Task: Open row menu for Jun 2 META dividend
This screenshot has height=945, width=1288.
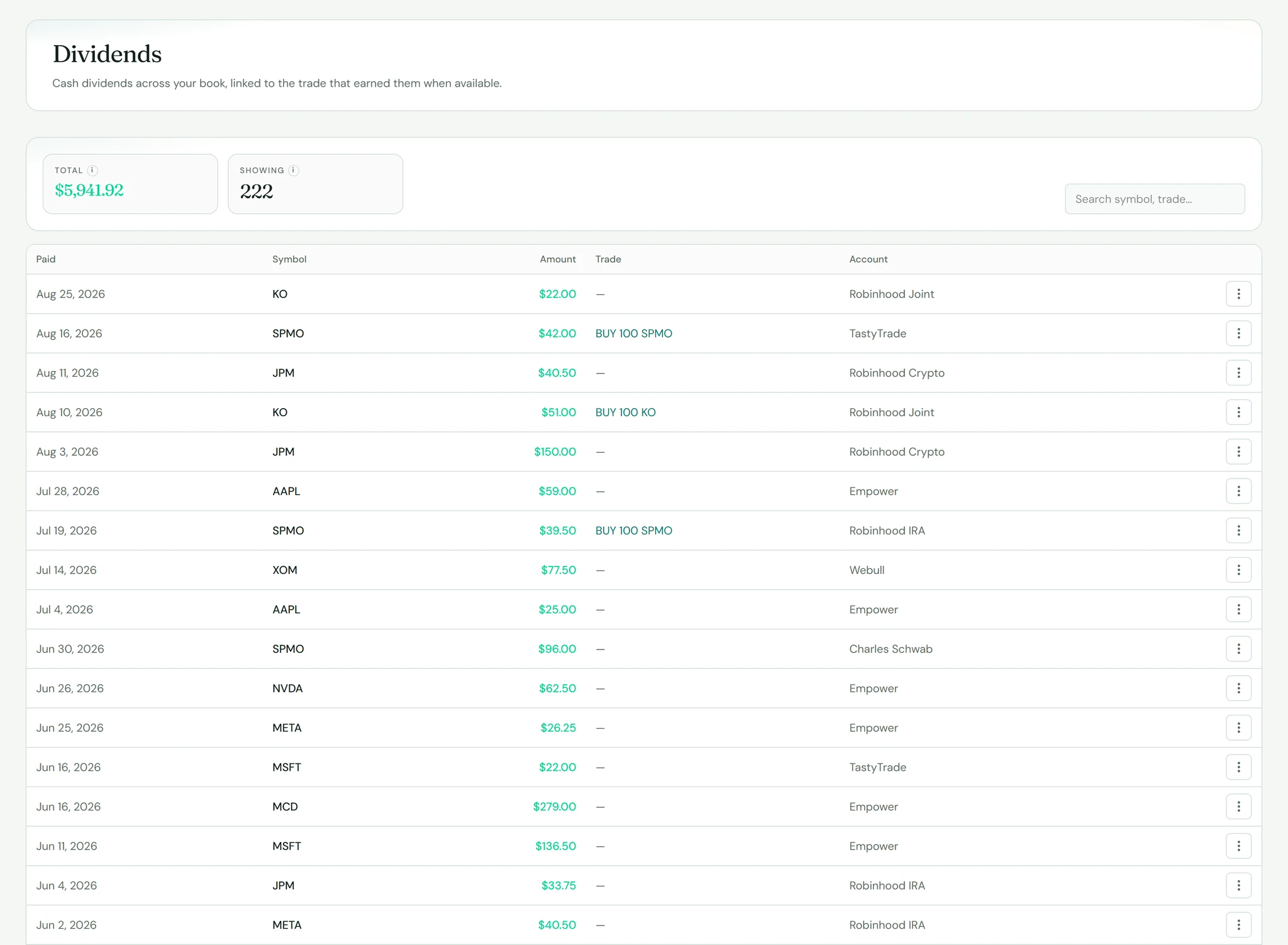Action: coord(1238,925)
